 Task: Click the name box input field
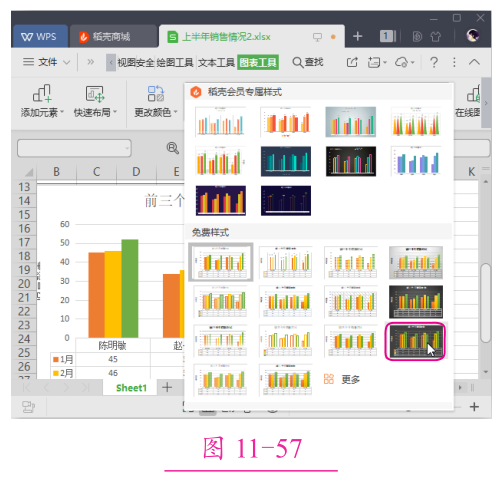(74, 148)
